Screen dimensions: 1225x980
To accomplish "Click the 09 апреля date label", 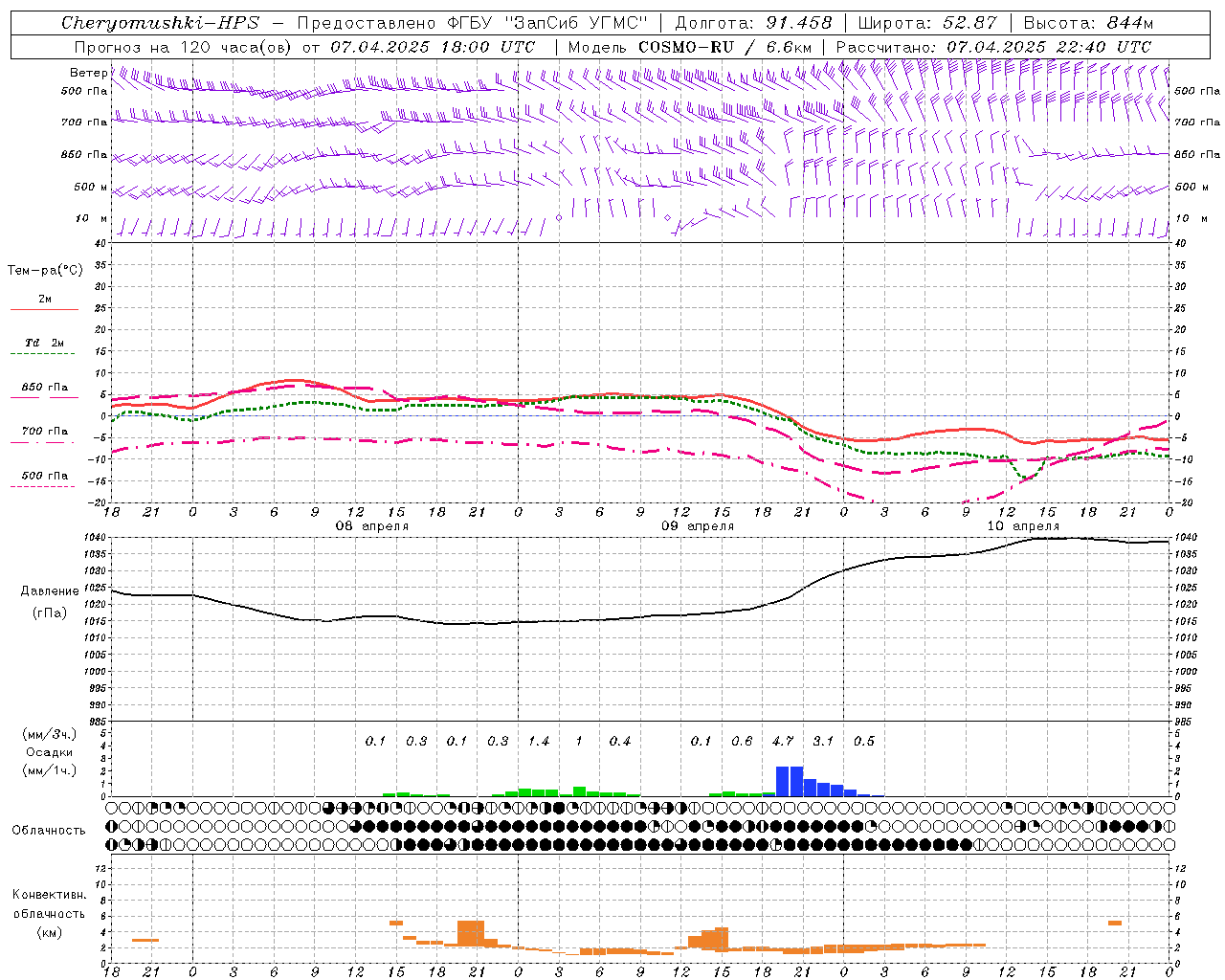I will pos(698,526).
